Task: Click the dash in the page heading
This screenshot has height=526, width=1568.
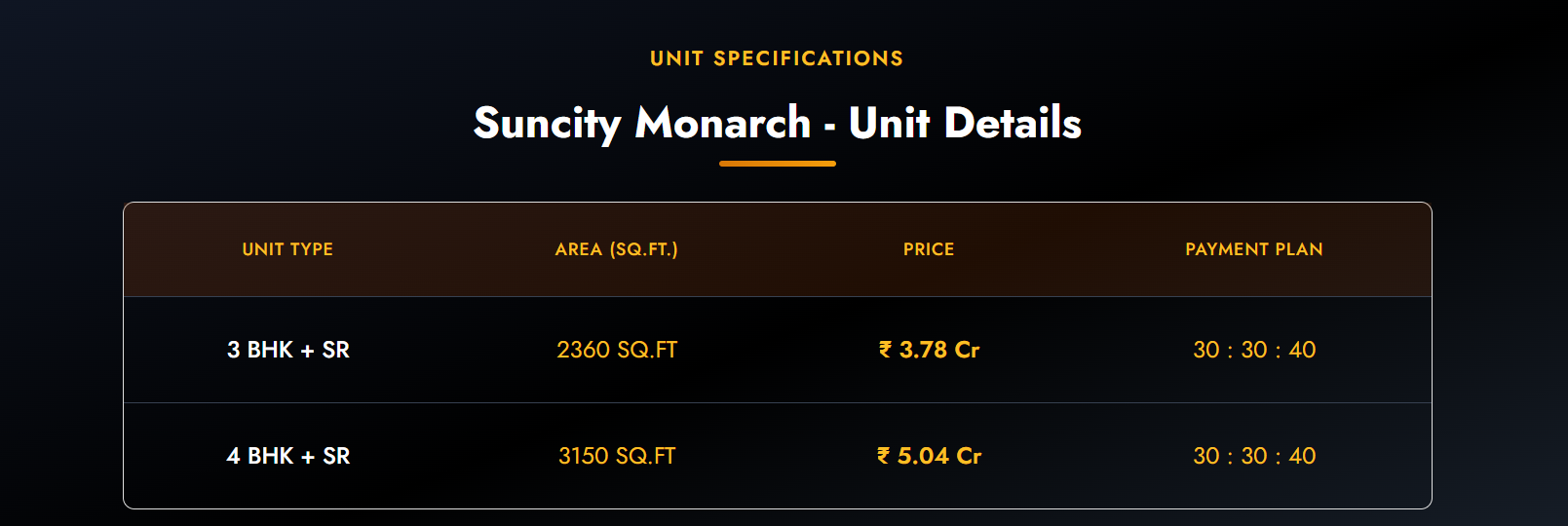Action: (x=829, y=127)
